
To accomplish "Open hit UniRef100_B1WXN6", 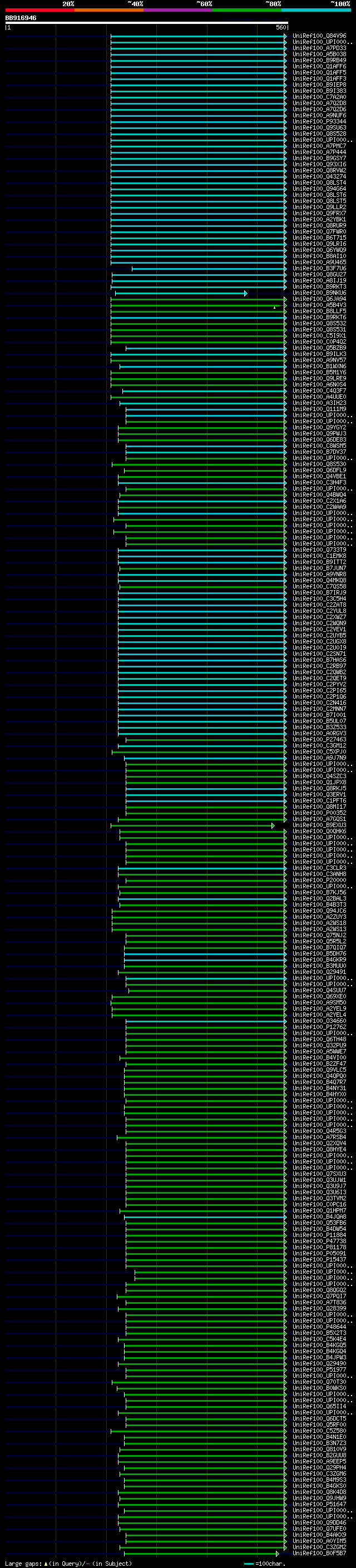I will pyautogui.click(x=319, y=367).
